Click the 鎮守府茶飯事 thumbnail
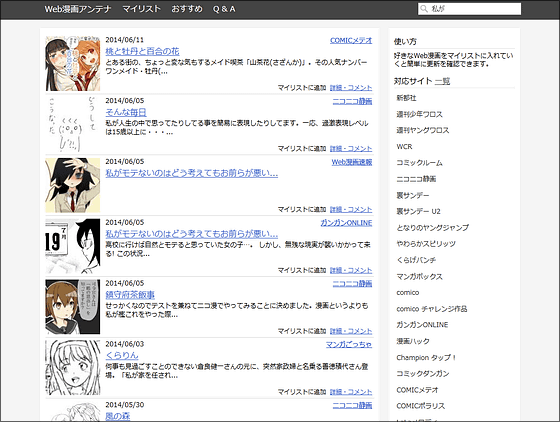560x422 pixels. click(x=73, y=307)
